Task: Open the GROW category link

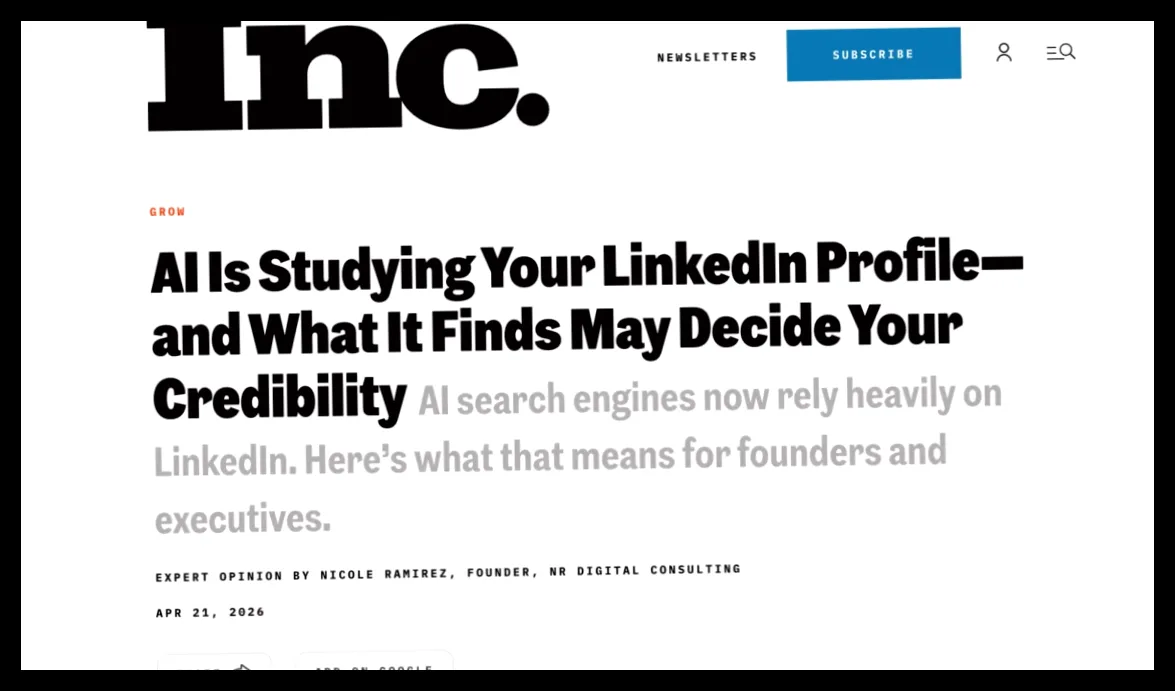Action: tap(168, 212)
